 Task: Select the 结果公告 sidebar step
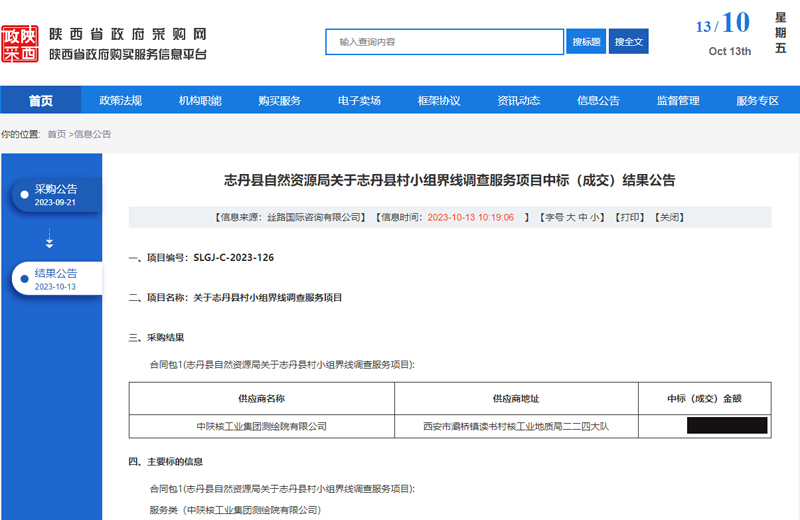(x=55, y=278)
